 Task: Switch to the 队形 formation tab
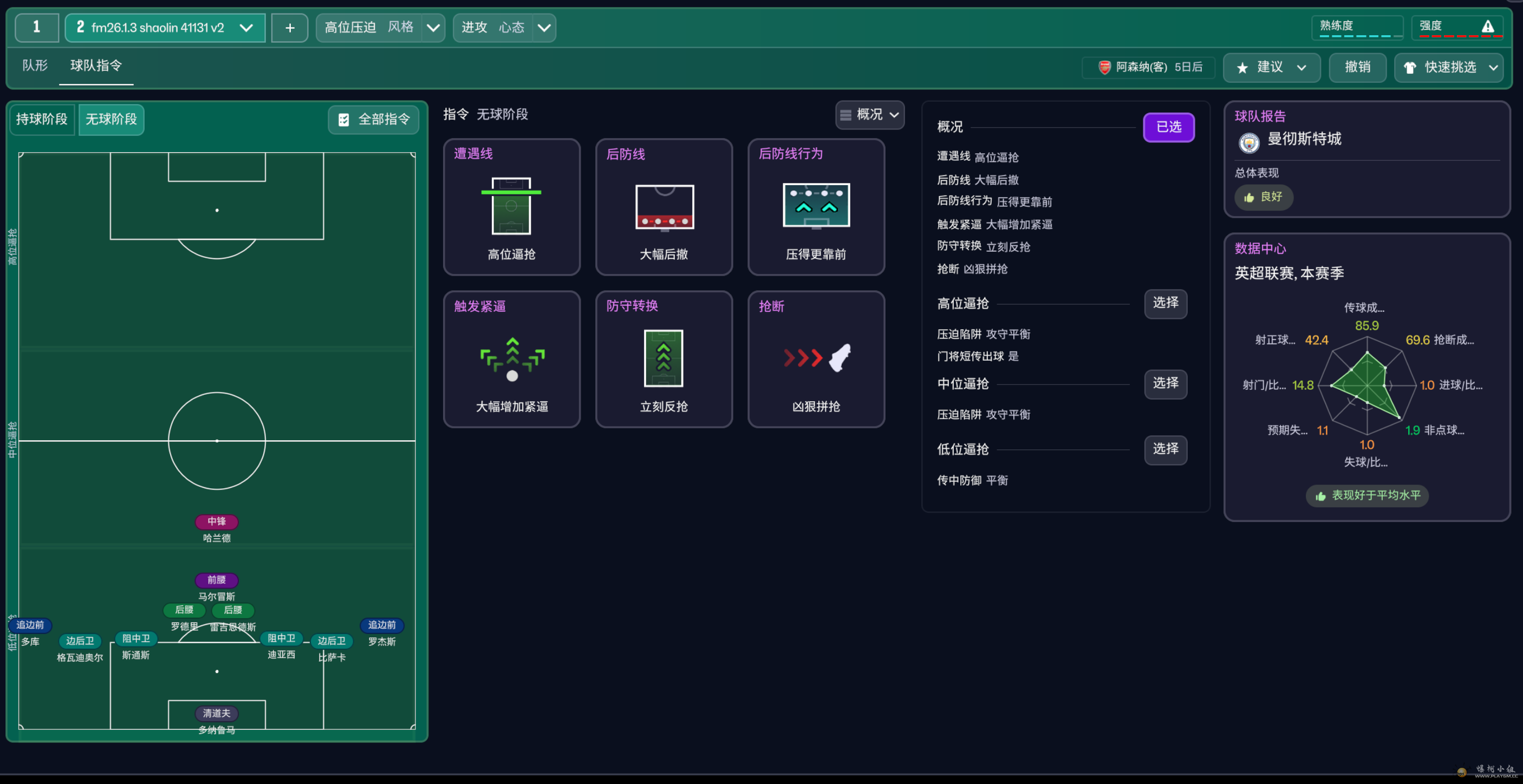pyautogui.click(x=35, y=66)
